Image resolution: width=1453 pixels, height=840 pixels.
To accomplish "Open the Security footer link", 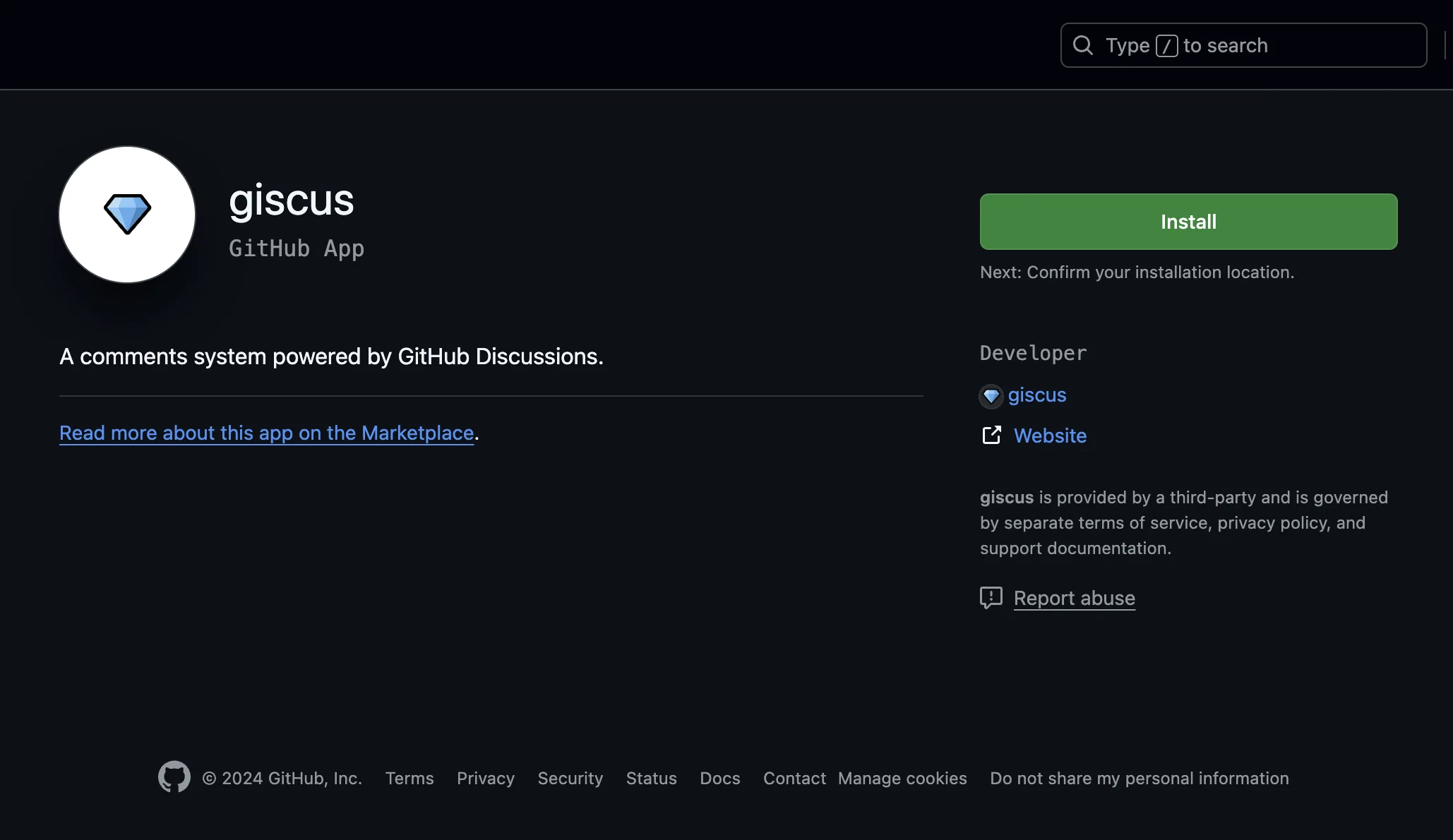I will pyautogui.click(x=570, y=778).
